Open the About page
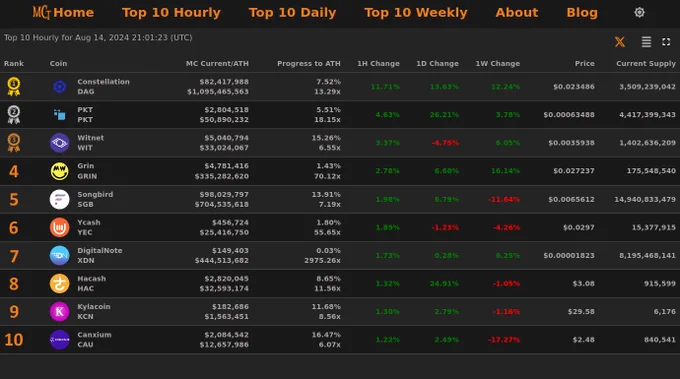 tap(517, 13)
